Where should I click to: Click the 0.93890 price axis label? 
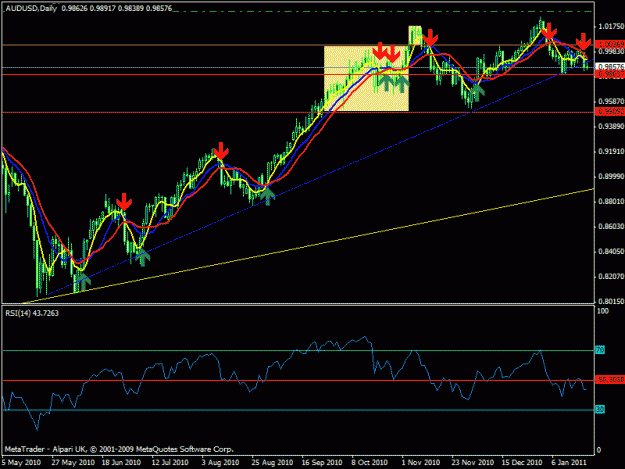(x=611, y=126)
